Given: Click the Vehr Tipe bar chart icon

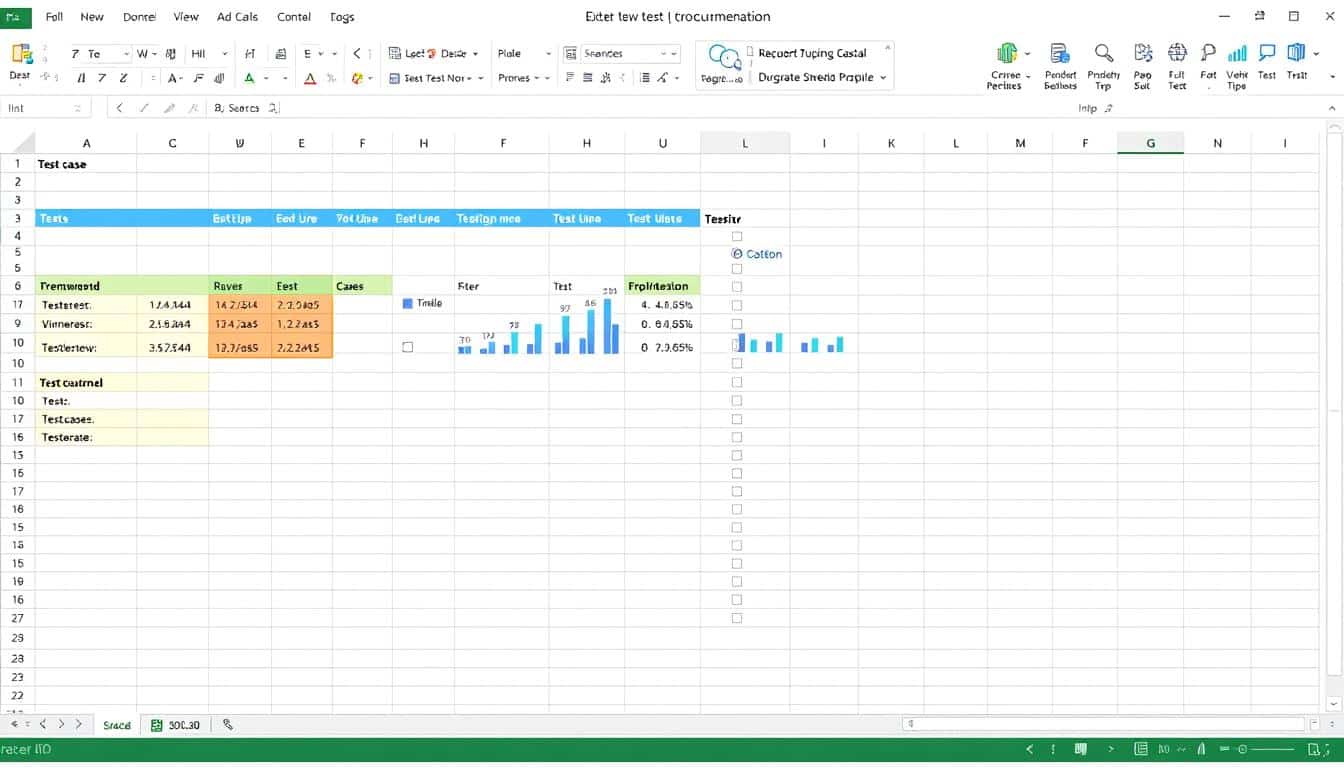Looking at the screenshot, I should 1237,54.
